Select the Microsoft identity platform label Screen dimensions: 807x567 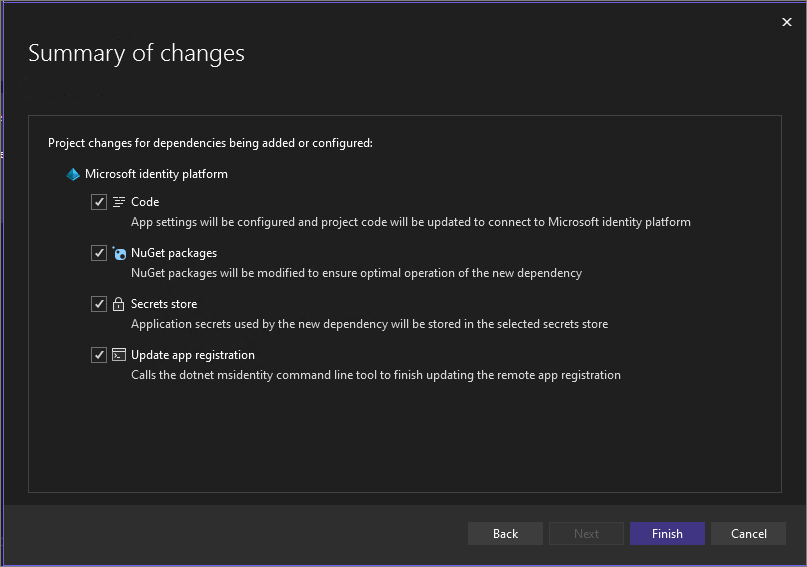(x=156, y=174)
